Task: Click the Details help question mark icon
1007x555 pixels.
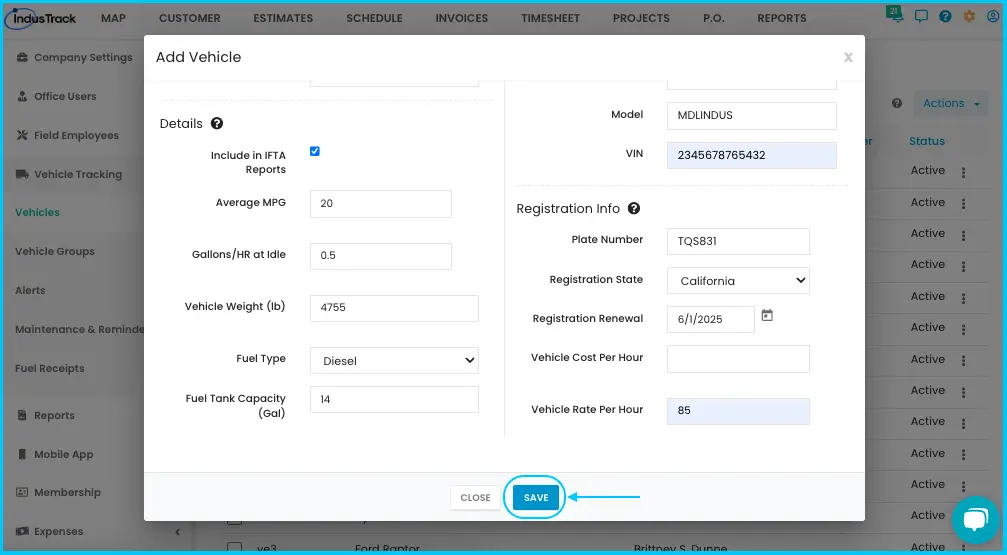Action: coord(217,123)
